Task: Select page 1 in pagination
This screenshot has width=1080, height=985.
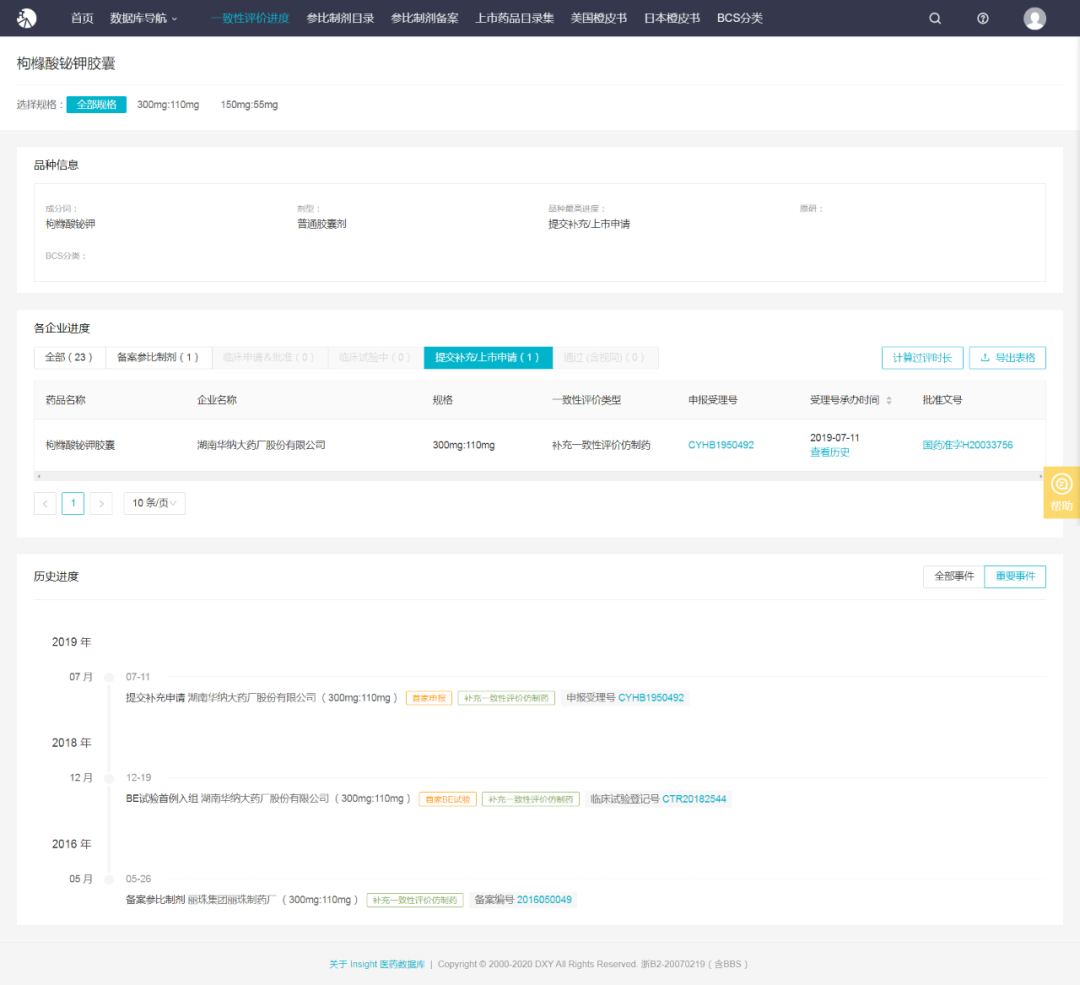Action: 73,504
